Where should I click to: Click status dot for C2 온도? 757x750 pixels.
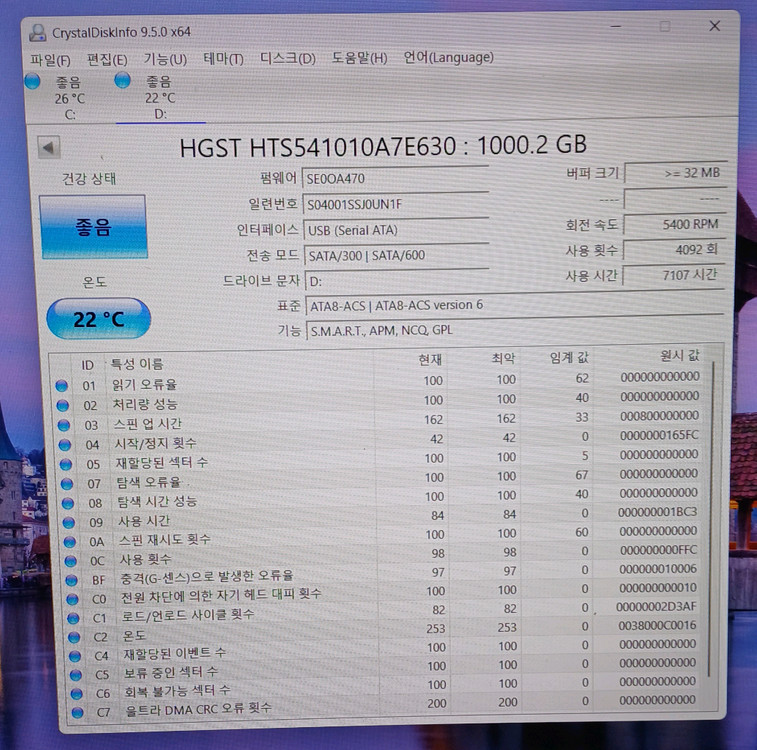coord(74,638)
